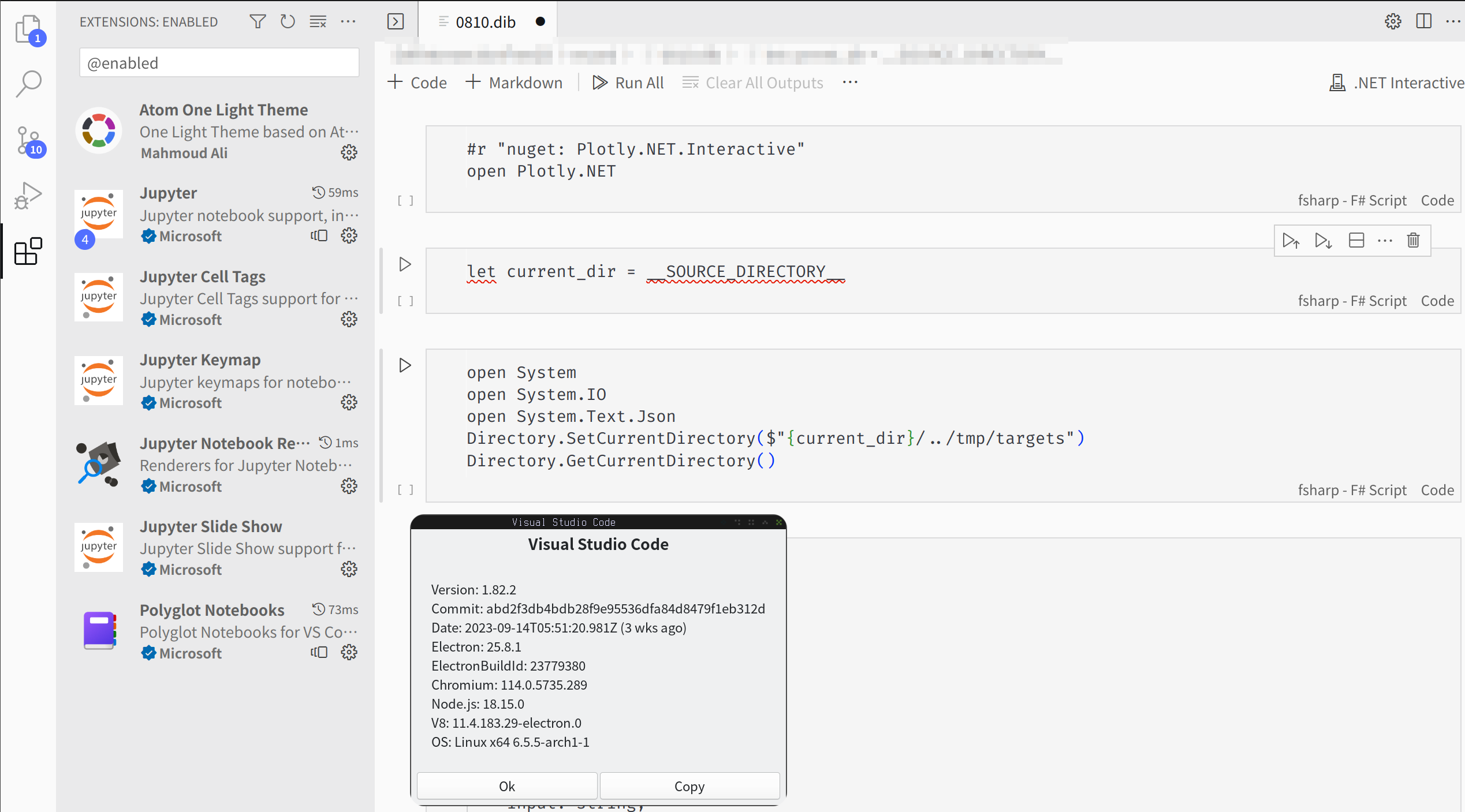Change cell language via fsharp - F# Script

1353,300
